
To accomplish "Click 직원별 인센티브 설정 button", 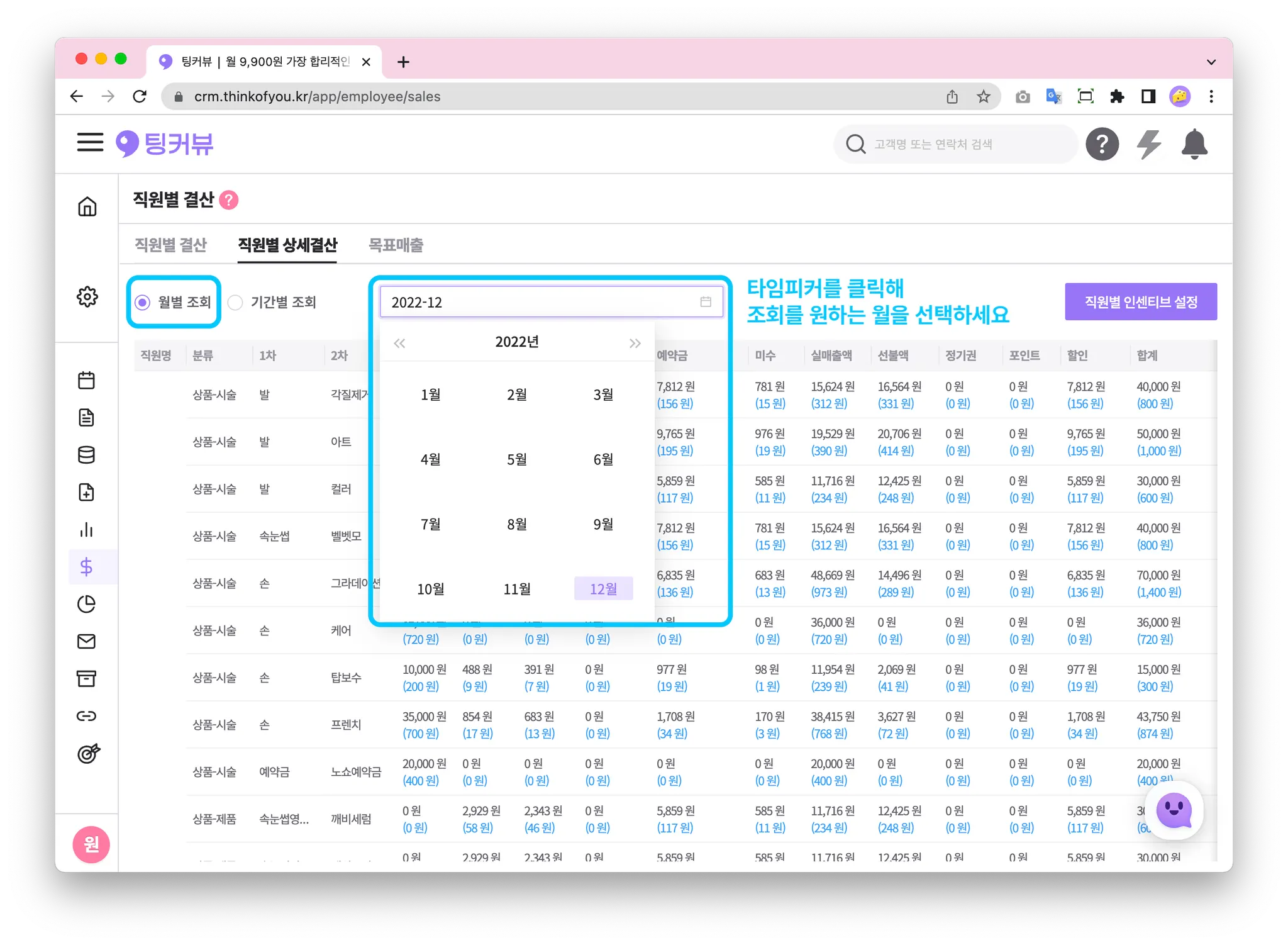I will [1140, 302].
